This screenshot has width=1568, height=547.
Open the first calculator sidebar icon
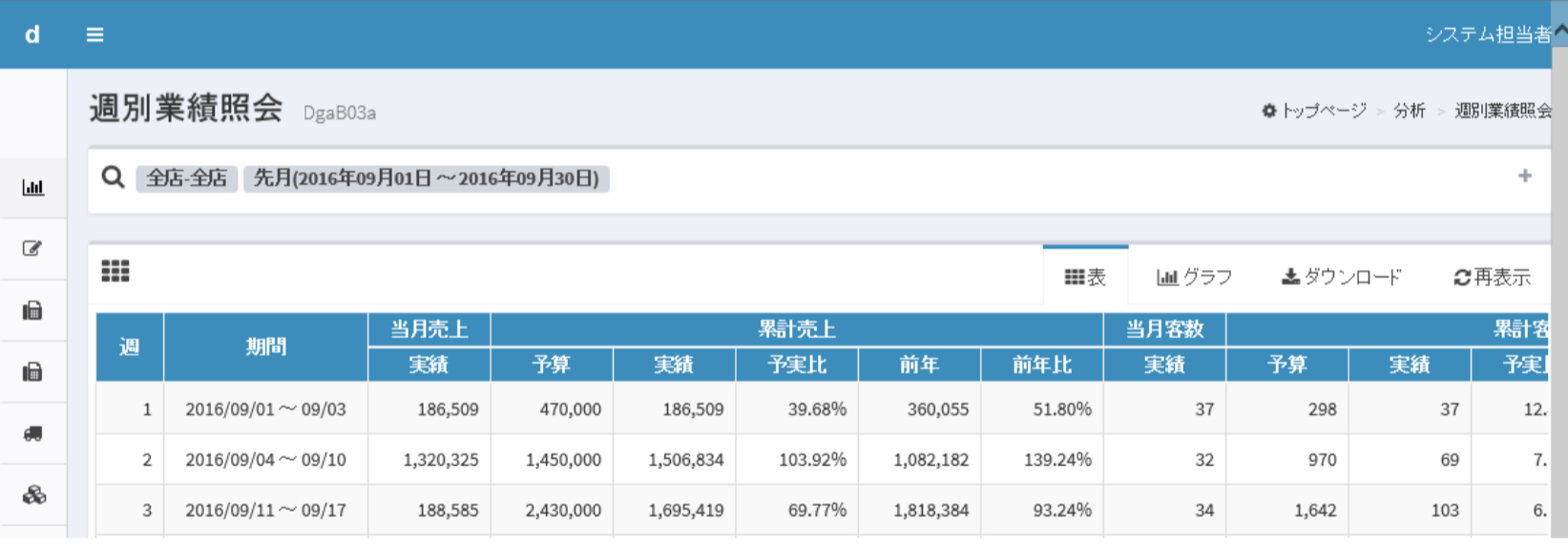33,310
